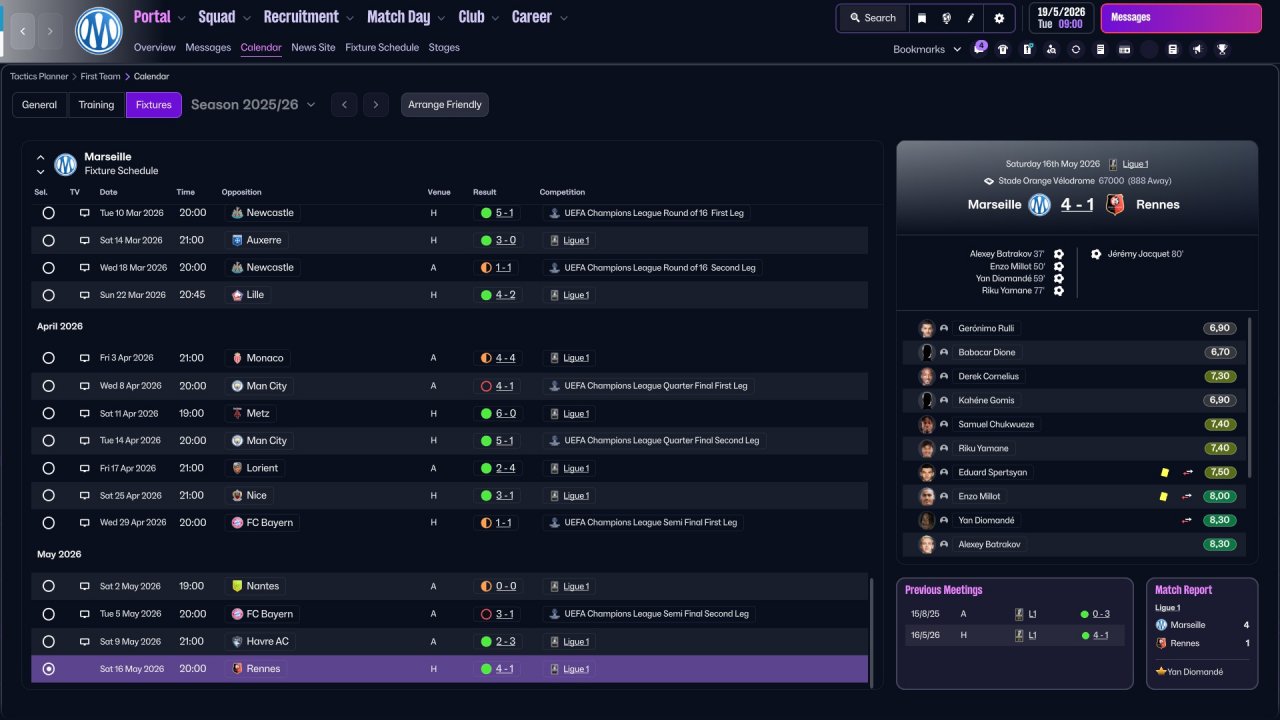The image size is (1280, 720).
Task: Open the Ligue 1 link for the Metz fixture
Action: pos(576,413)
